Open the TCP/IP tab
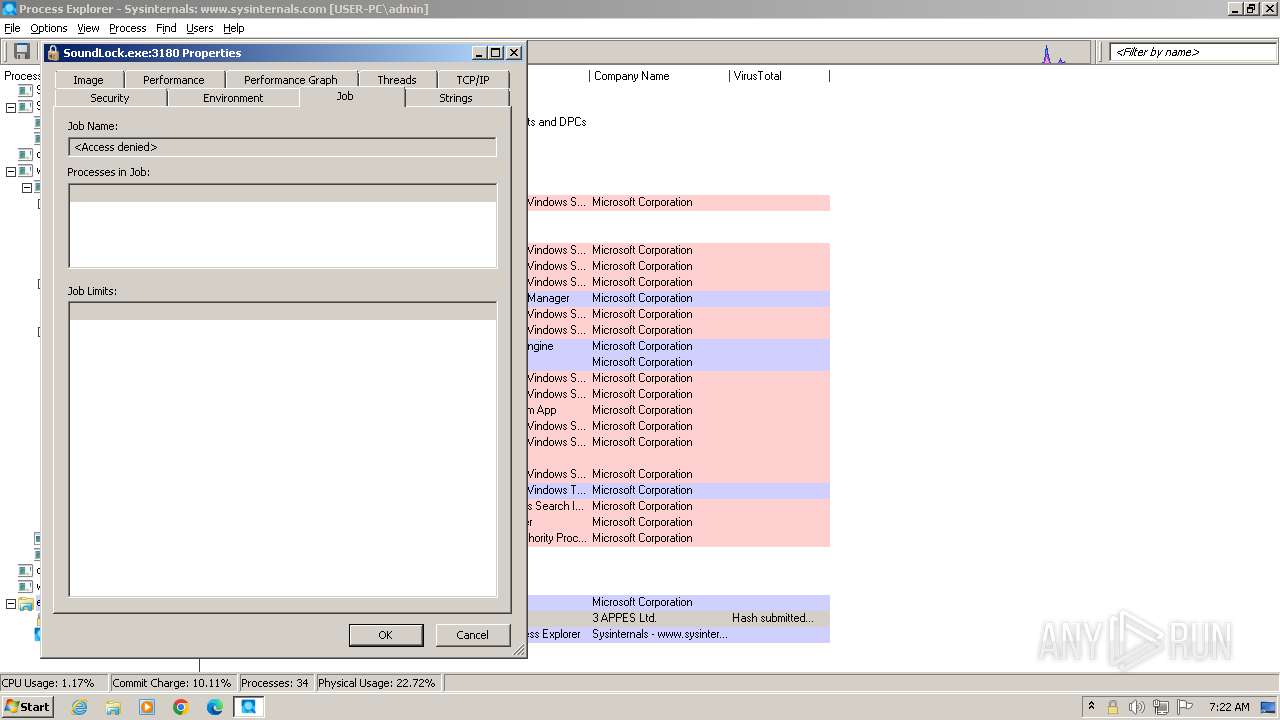Image resolution: width=1280 pixels, height=720 pixels. 473,80
